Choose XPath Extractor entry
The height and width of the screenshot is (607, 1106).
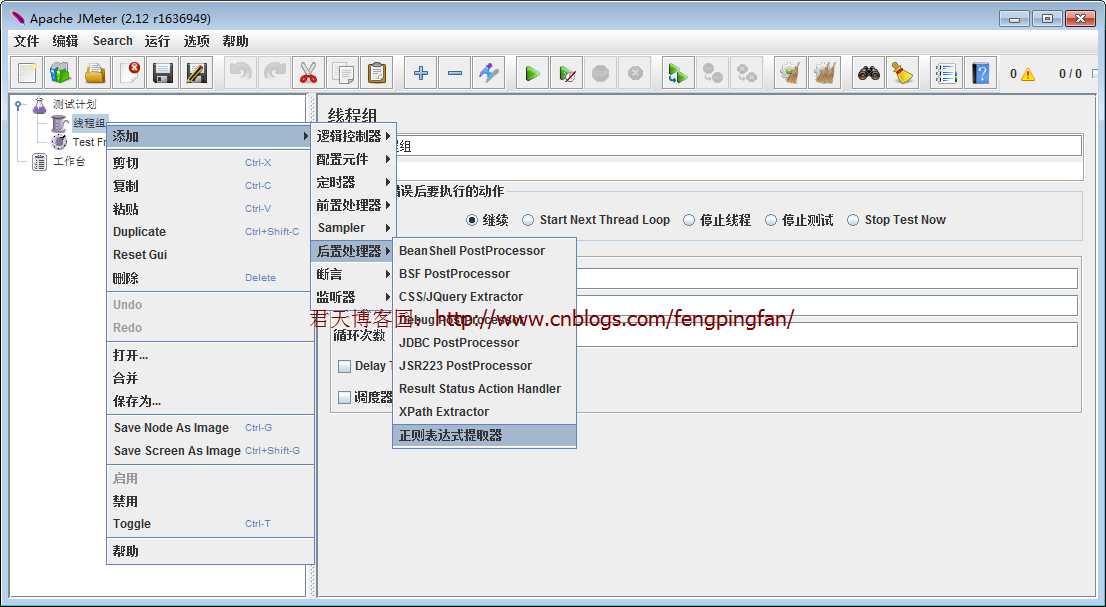click(485, 412)
